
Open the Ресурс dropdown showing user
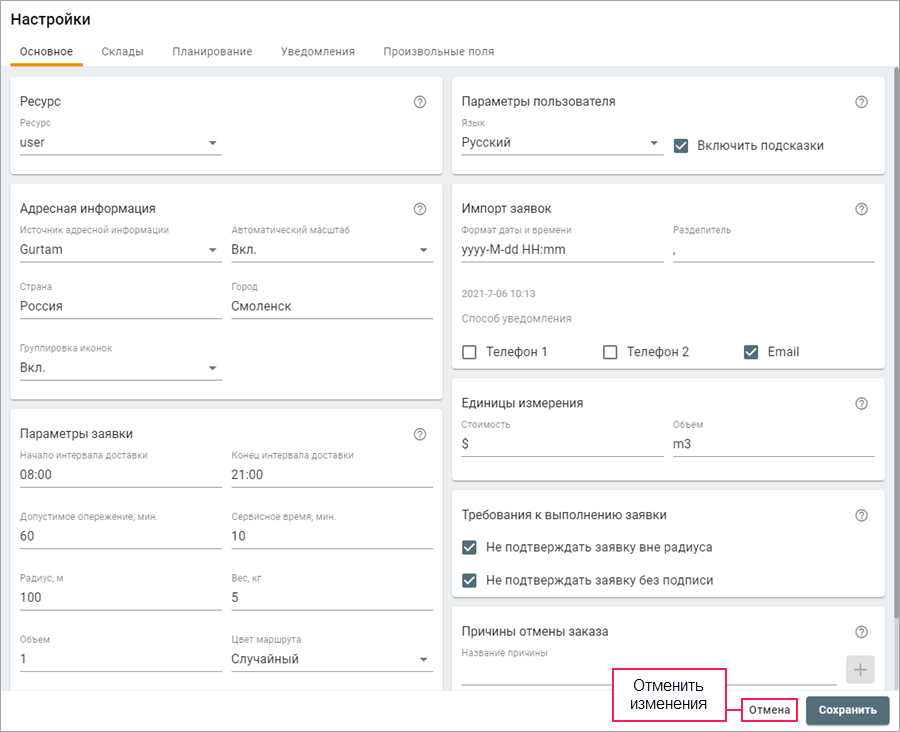(120, 143)
